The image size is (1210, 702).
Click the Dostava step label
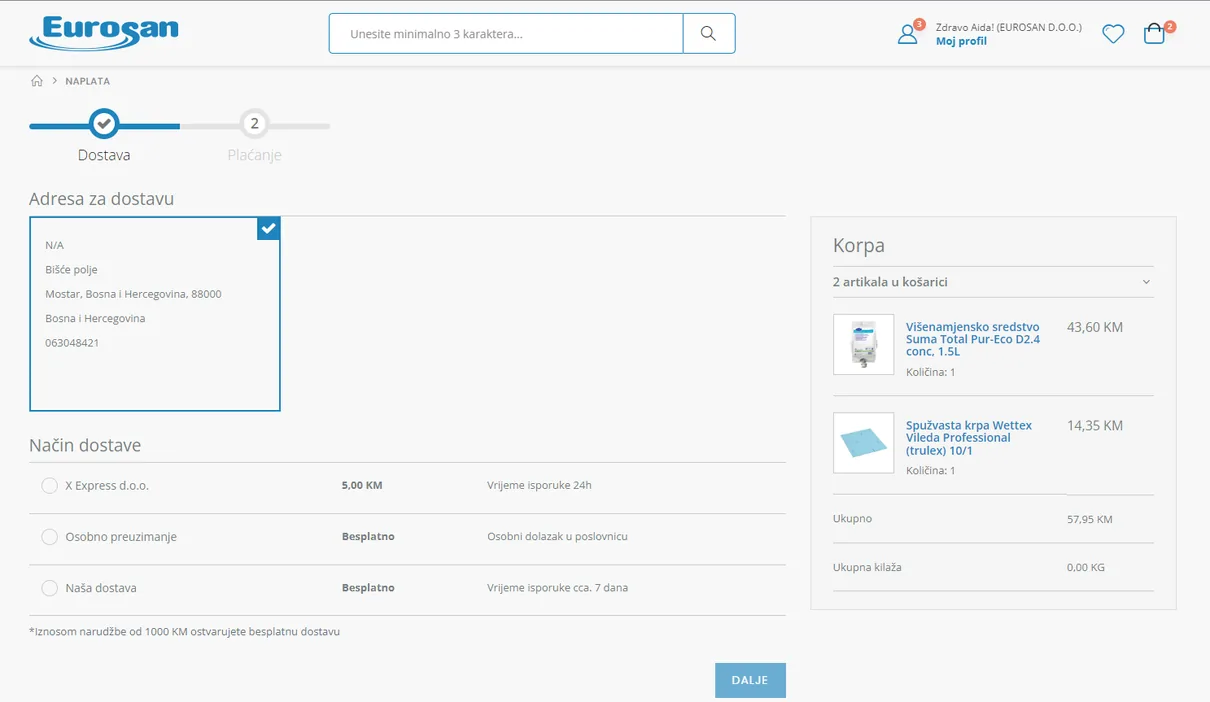(x=104, y=155)
